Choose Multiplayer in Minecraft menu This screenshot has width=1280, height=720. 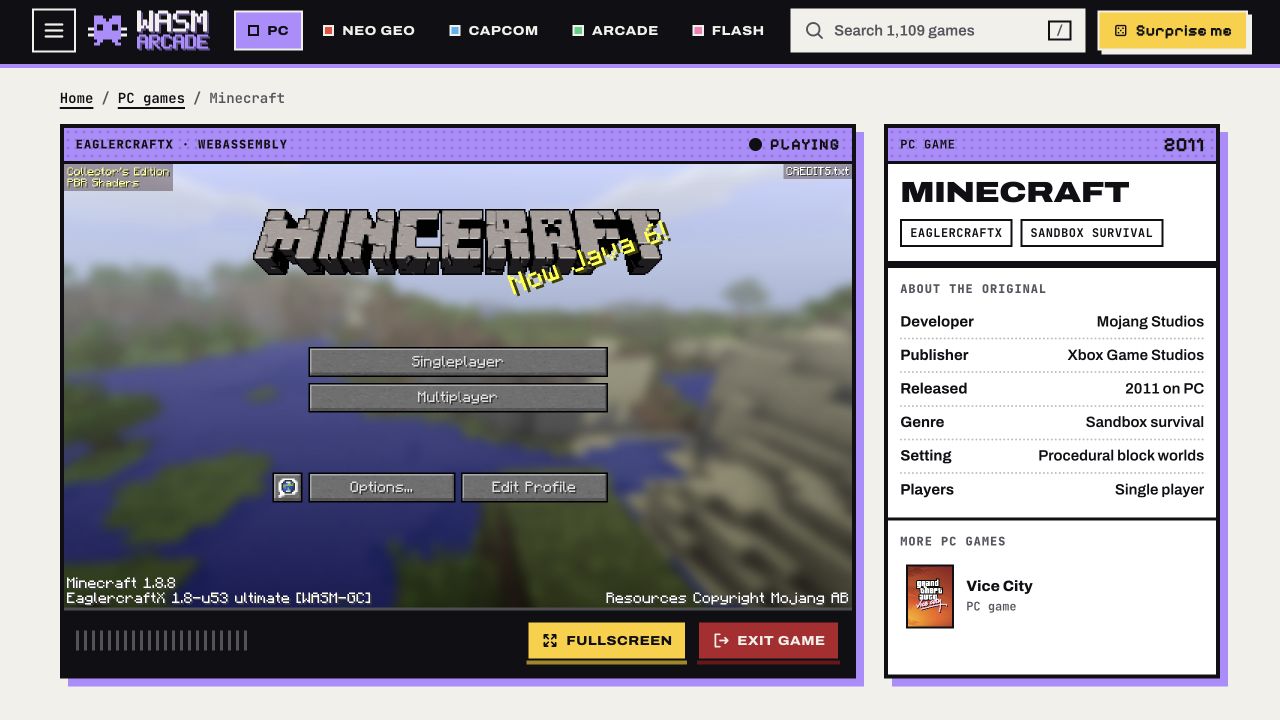tap(458, 398)
